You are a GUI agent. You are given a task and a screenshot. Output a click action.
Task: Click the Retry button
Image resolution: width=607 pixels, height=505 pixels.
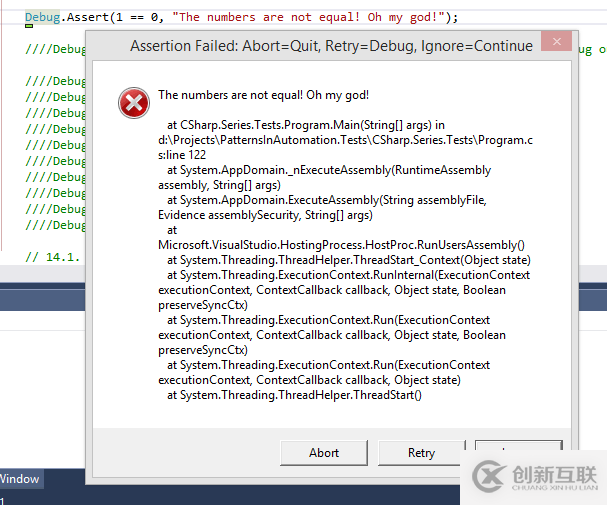tap(421, 452)
